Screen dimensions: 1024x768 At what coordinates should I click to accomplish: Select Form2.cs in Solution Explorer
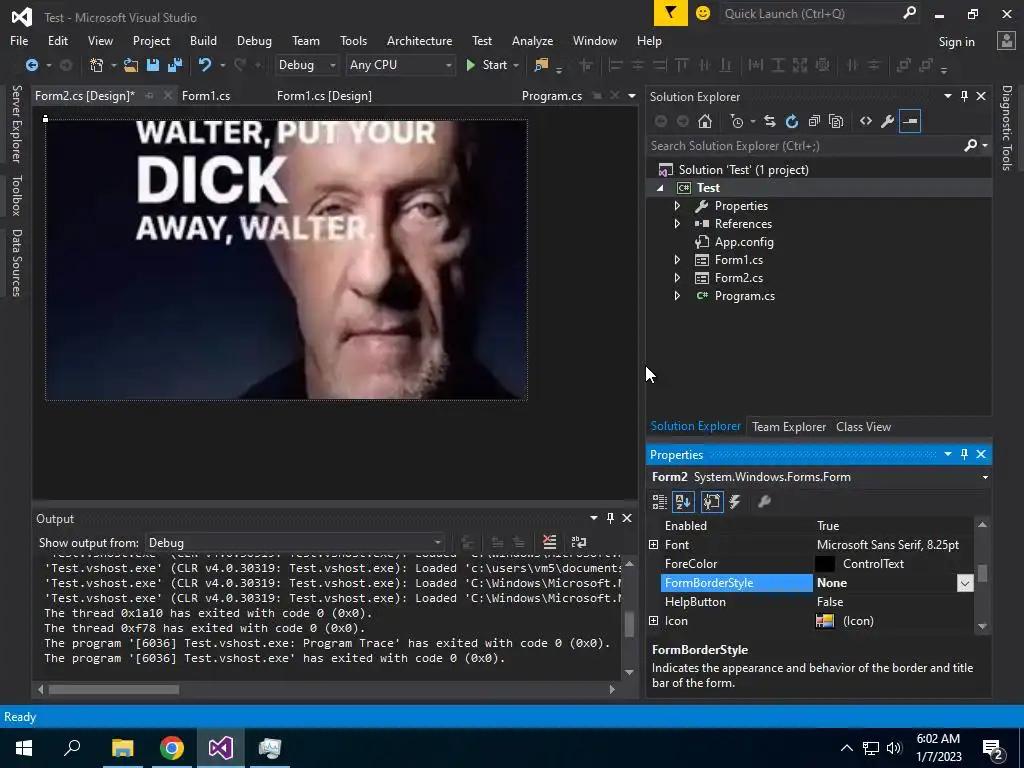(x=738, y=278)
